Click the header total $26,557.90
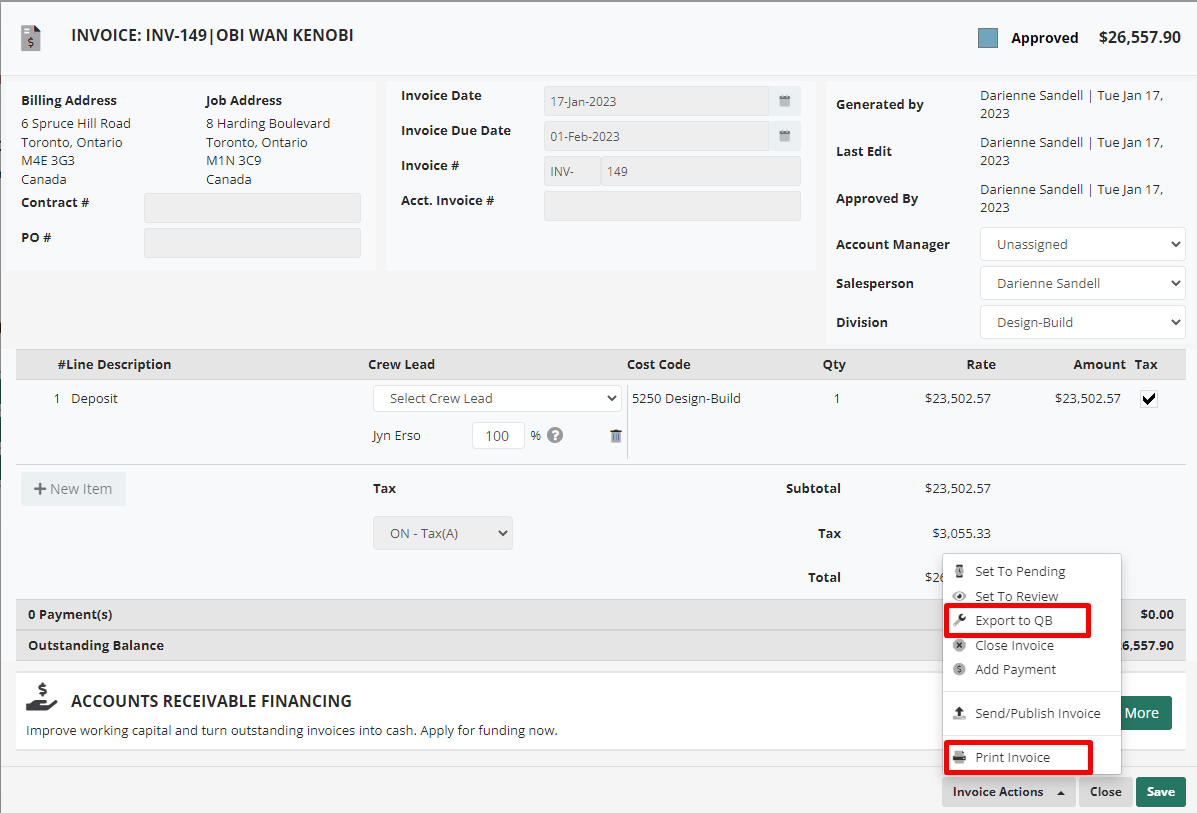1197x813 pixels. (1139, 37)
